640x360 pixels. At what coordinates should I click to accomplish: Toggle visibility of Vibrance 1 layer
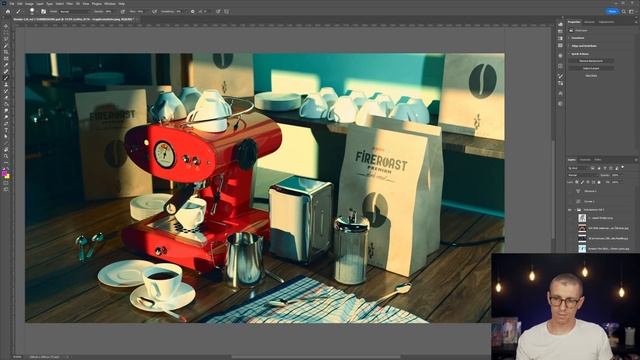coord(569,191)
